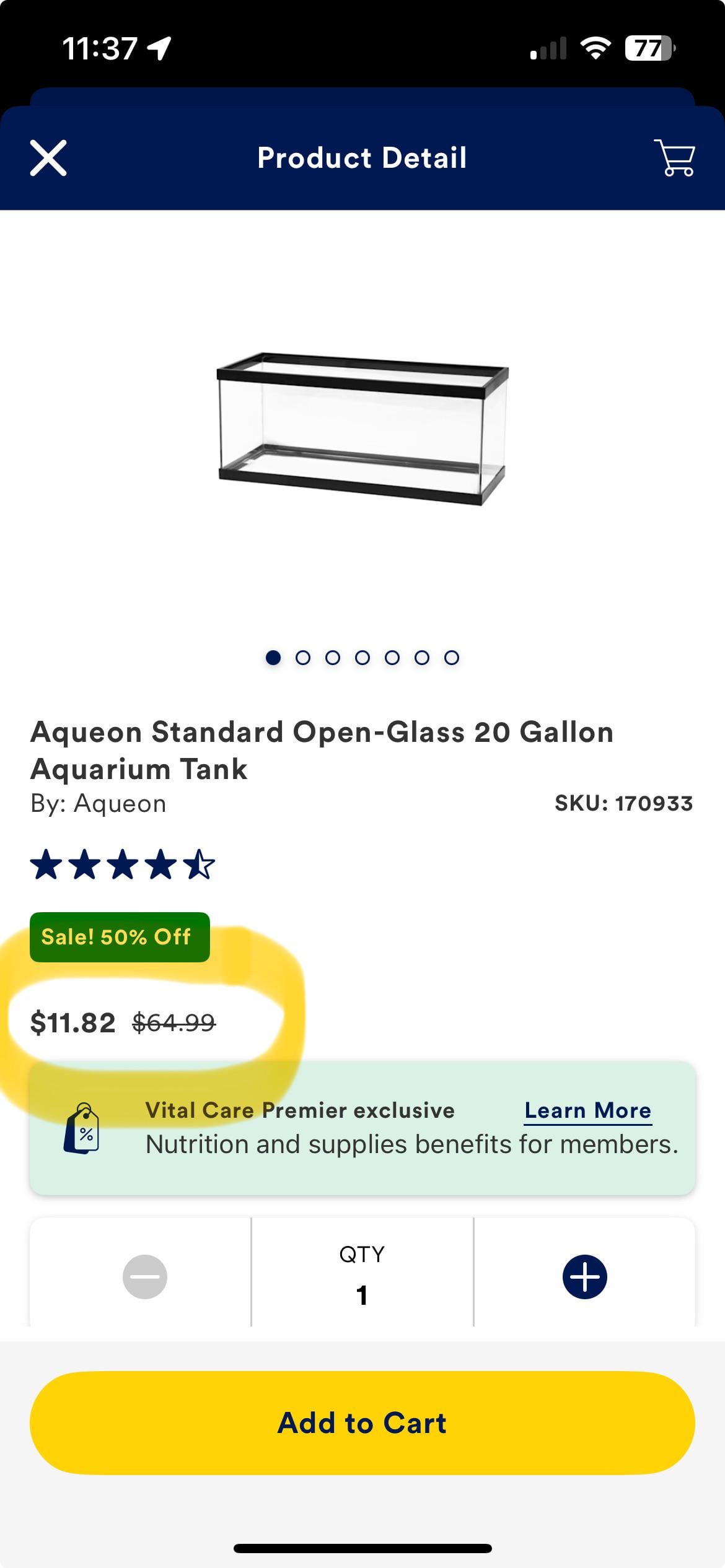This screenshot has width=725, height=1568.
Task: Jump to the last carousel image dot
Action: [452, 658]
